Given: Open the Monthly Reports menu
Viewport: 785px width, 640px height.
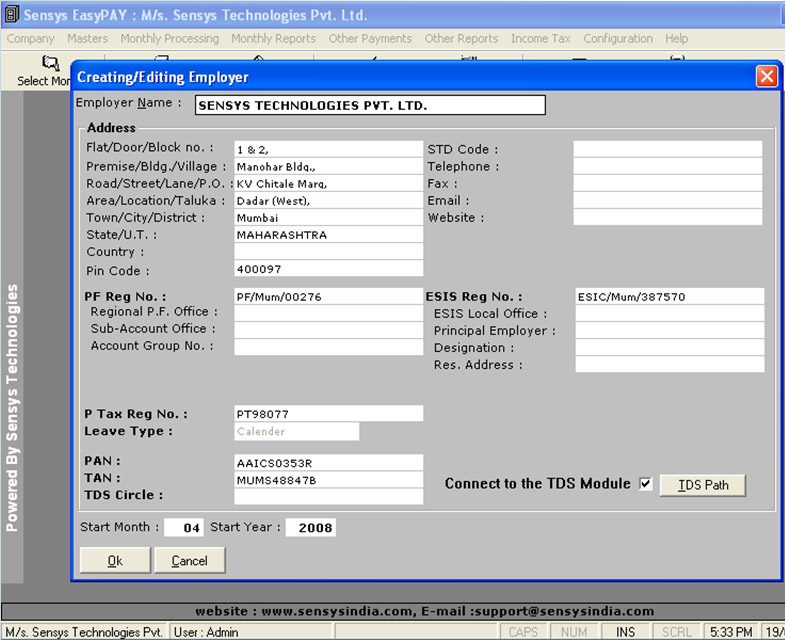Looking at the screenshot, I should [x=273, y=39].
